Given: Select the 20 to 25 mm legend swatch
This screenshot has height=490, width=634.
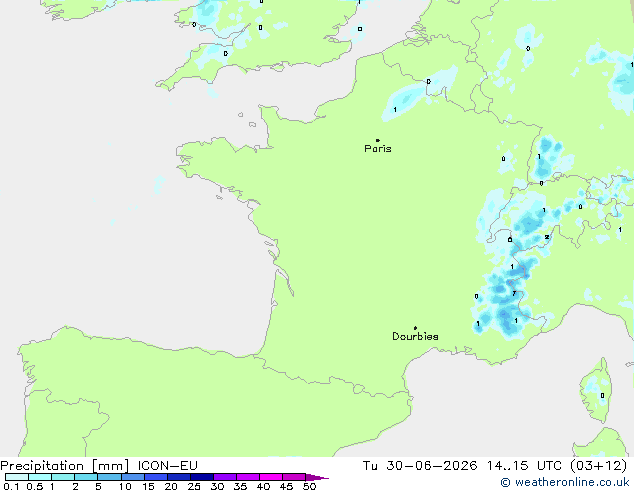Looking at the screenshot, I should click(179, 477).
